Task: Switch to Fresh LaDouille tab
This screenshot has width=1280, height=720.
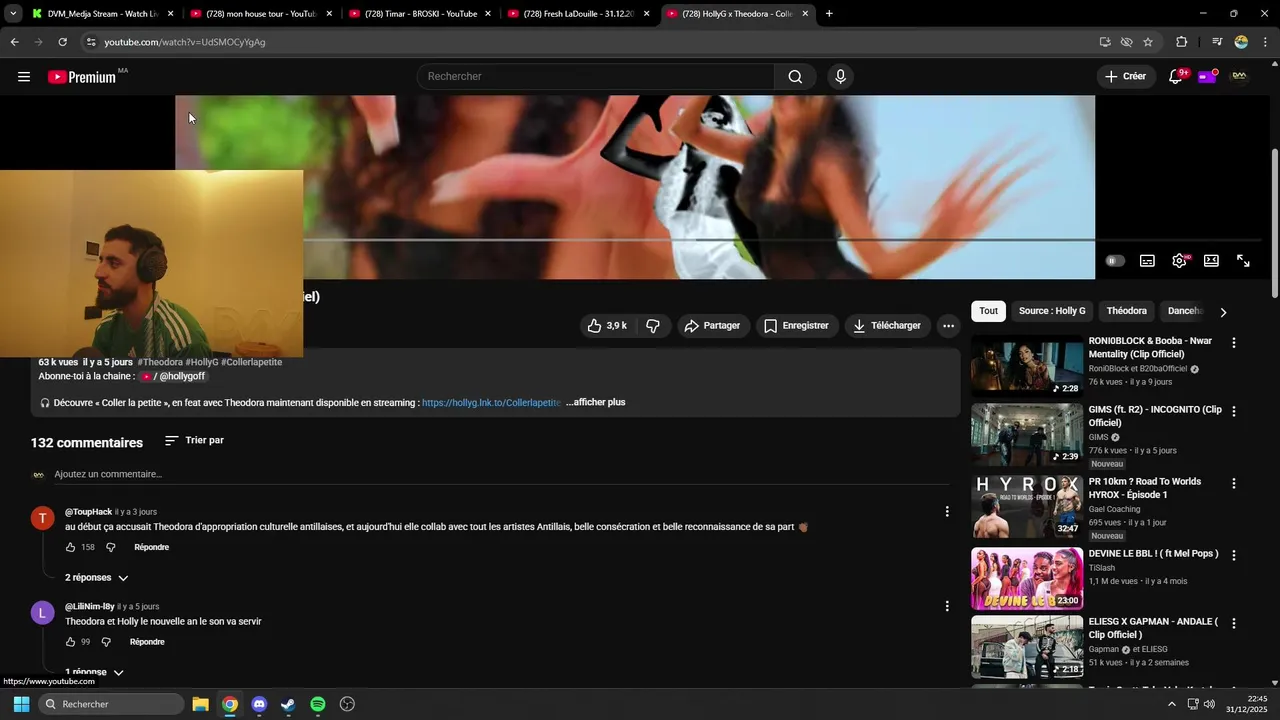Action: tap(578, 14)
